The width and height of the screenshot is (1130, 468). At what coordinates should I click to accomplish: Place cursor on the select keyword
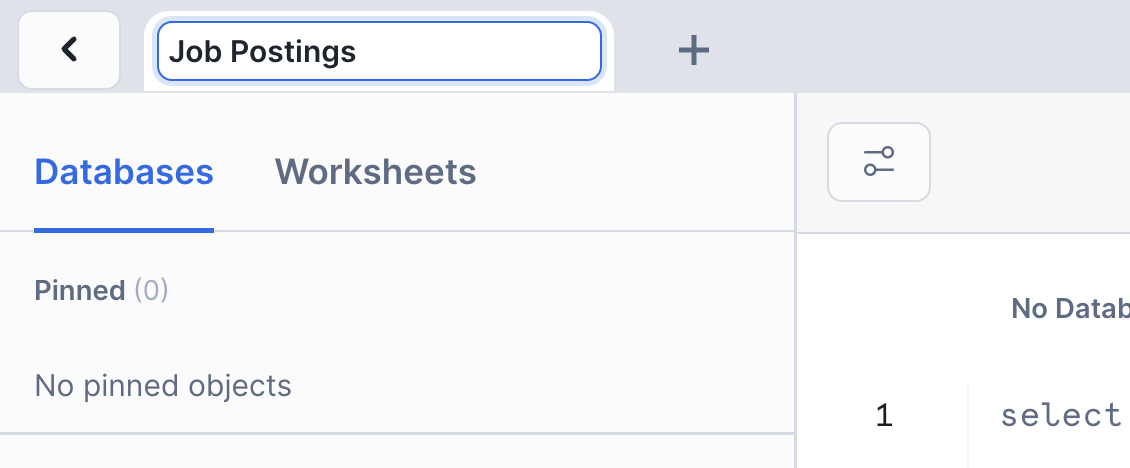(1060, 414)
